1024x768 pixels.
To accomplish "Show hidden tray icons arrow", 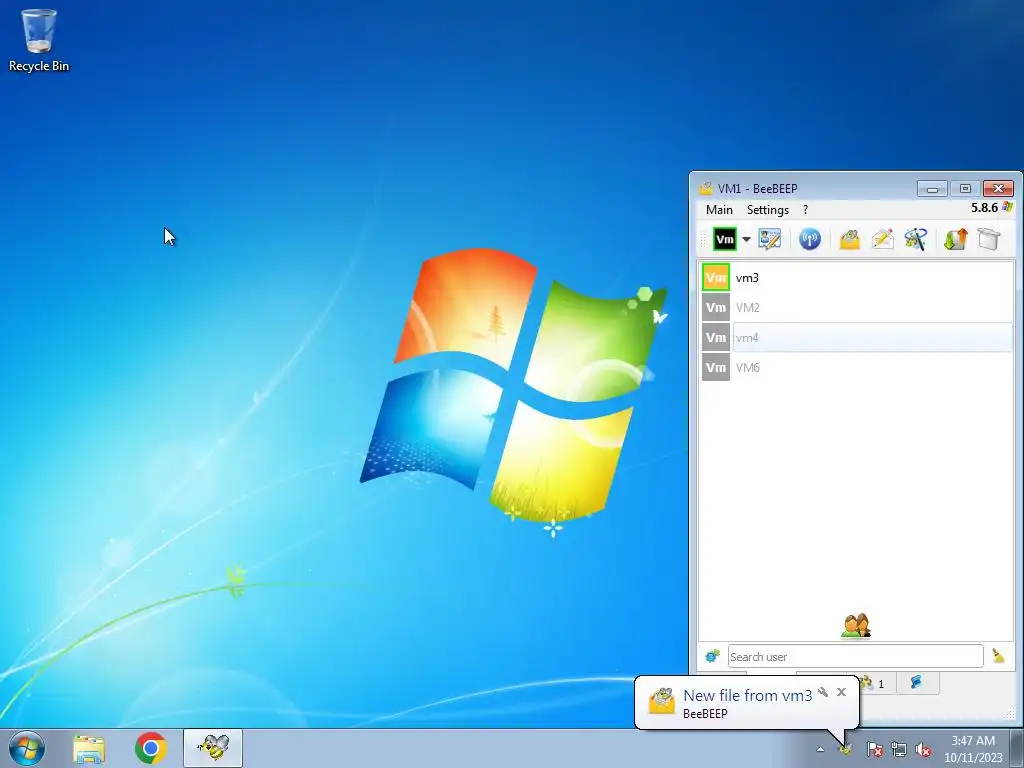I will (x=820, y=749).
